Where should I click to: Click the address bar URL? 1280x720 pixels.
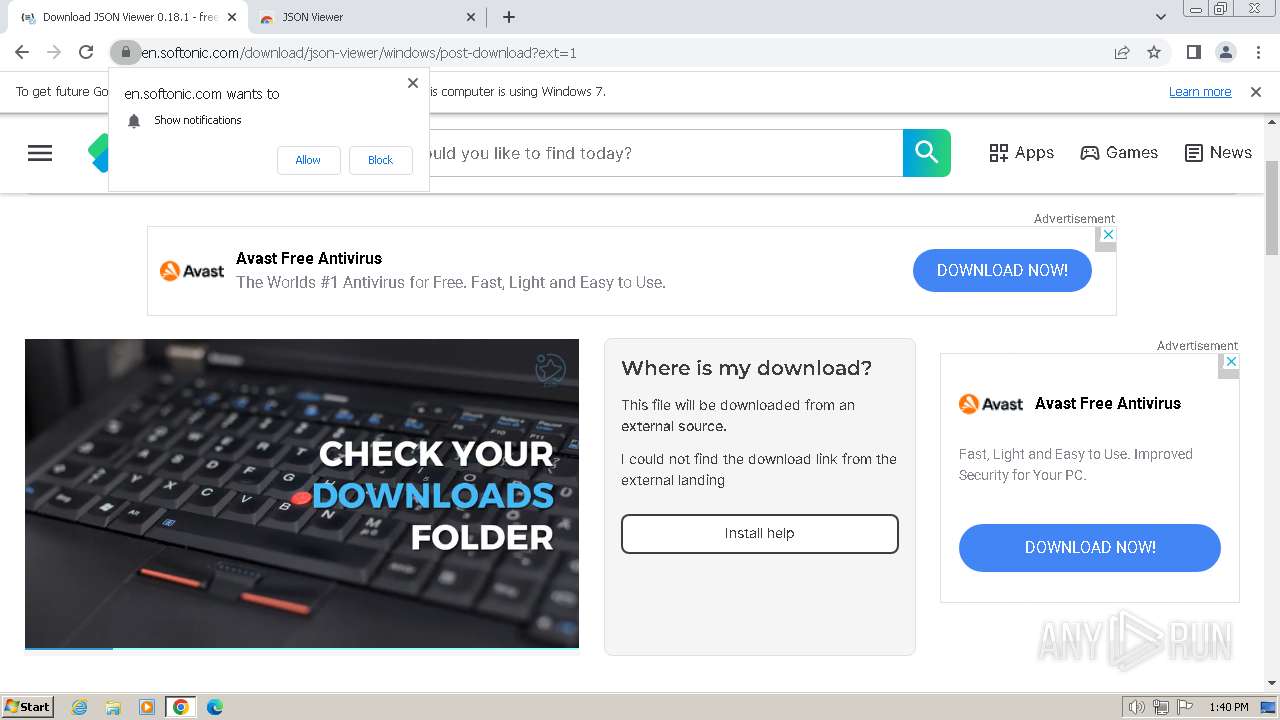pos(359,53)
